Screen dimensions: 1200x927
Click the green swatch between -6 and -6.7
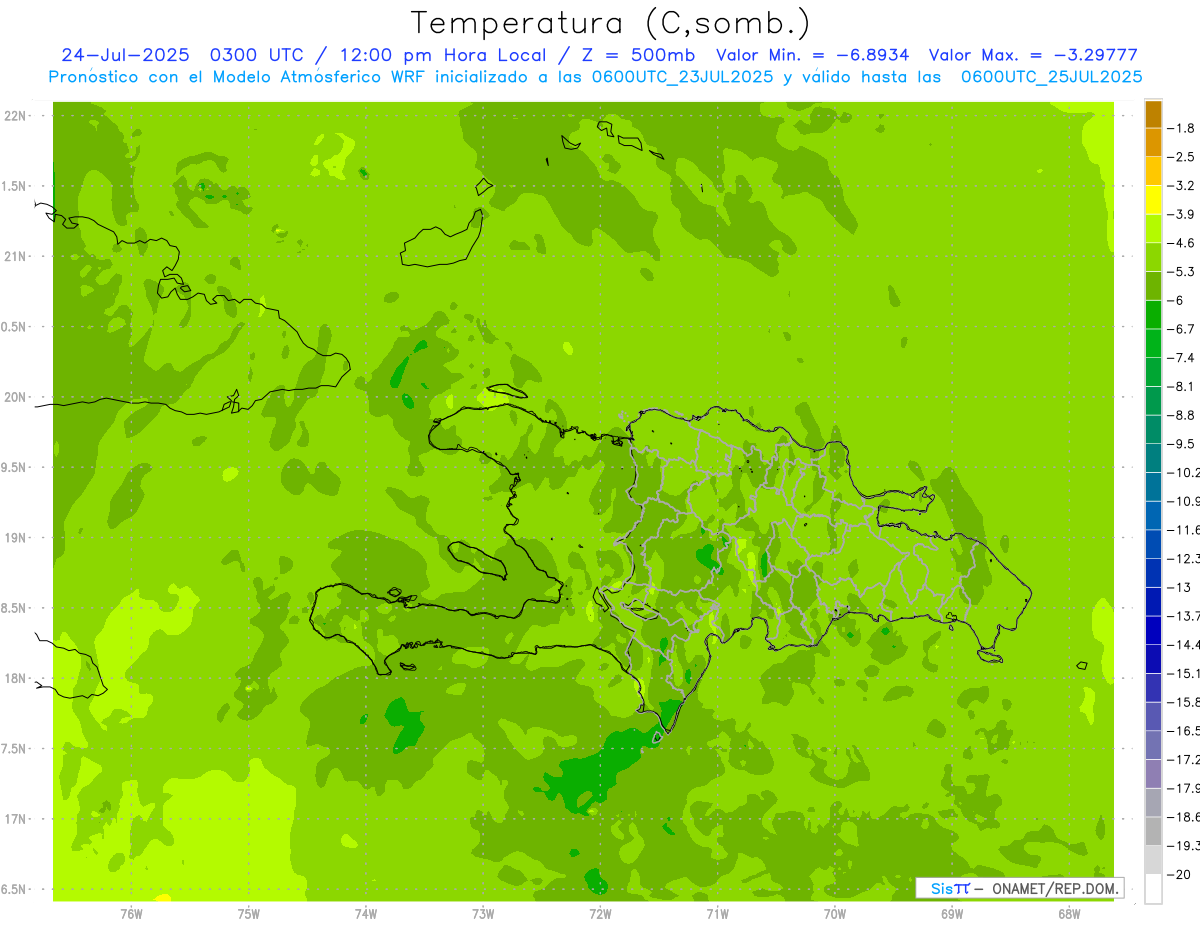[1153, 314]
